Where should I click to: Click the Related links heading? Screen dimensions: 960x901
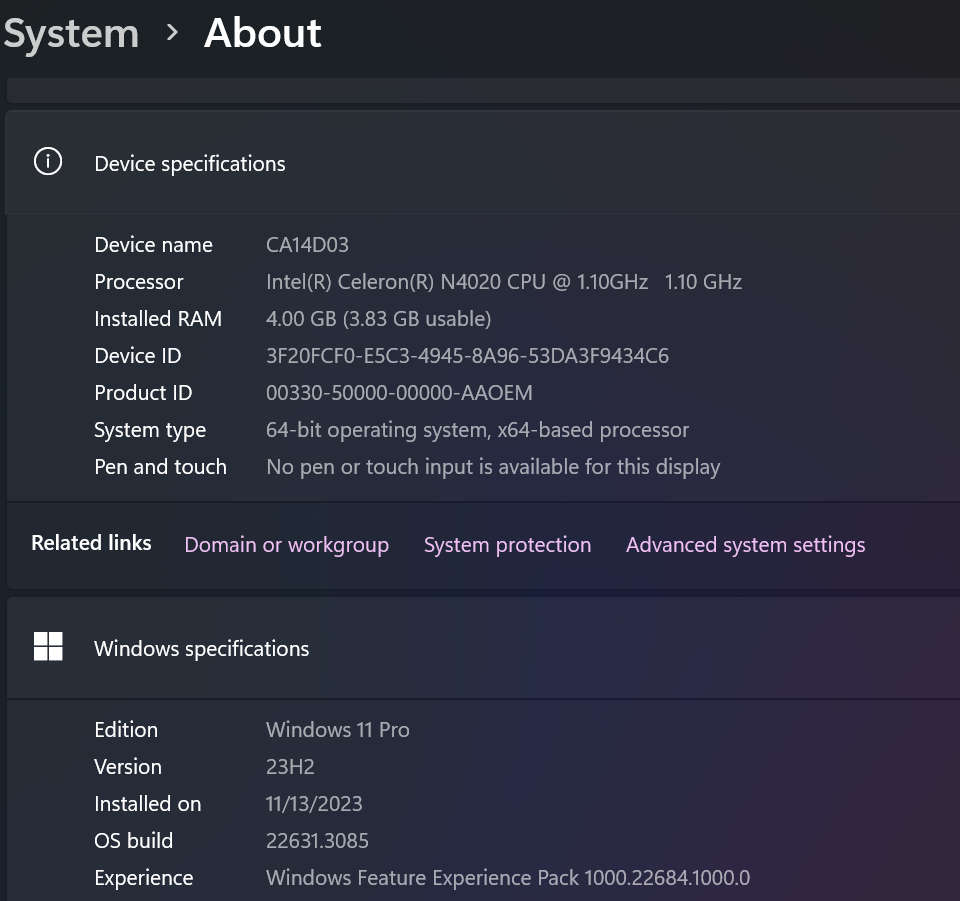tap(90, 543)
